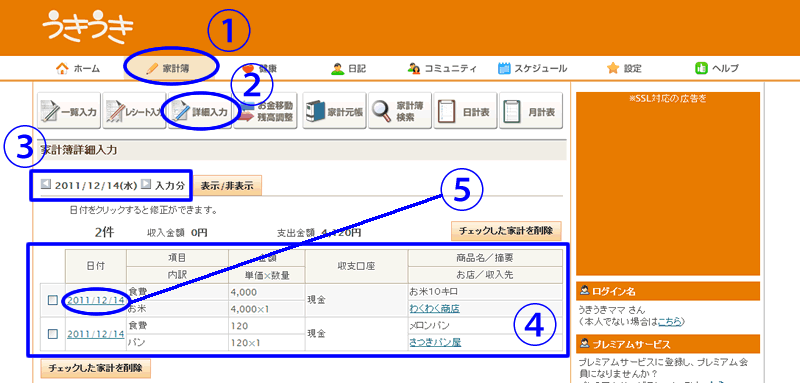
Task: Open the 一覧入力 list entry tool
Action: (69, 111)
